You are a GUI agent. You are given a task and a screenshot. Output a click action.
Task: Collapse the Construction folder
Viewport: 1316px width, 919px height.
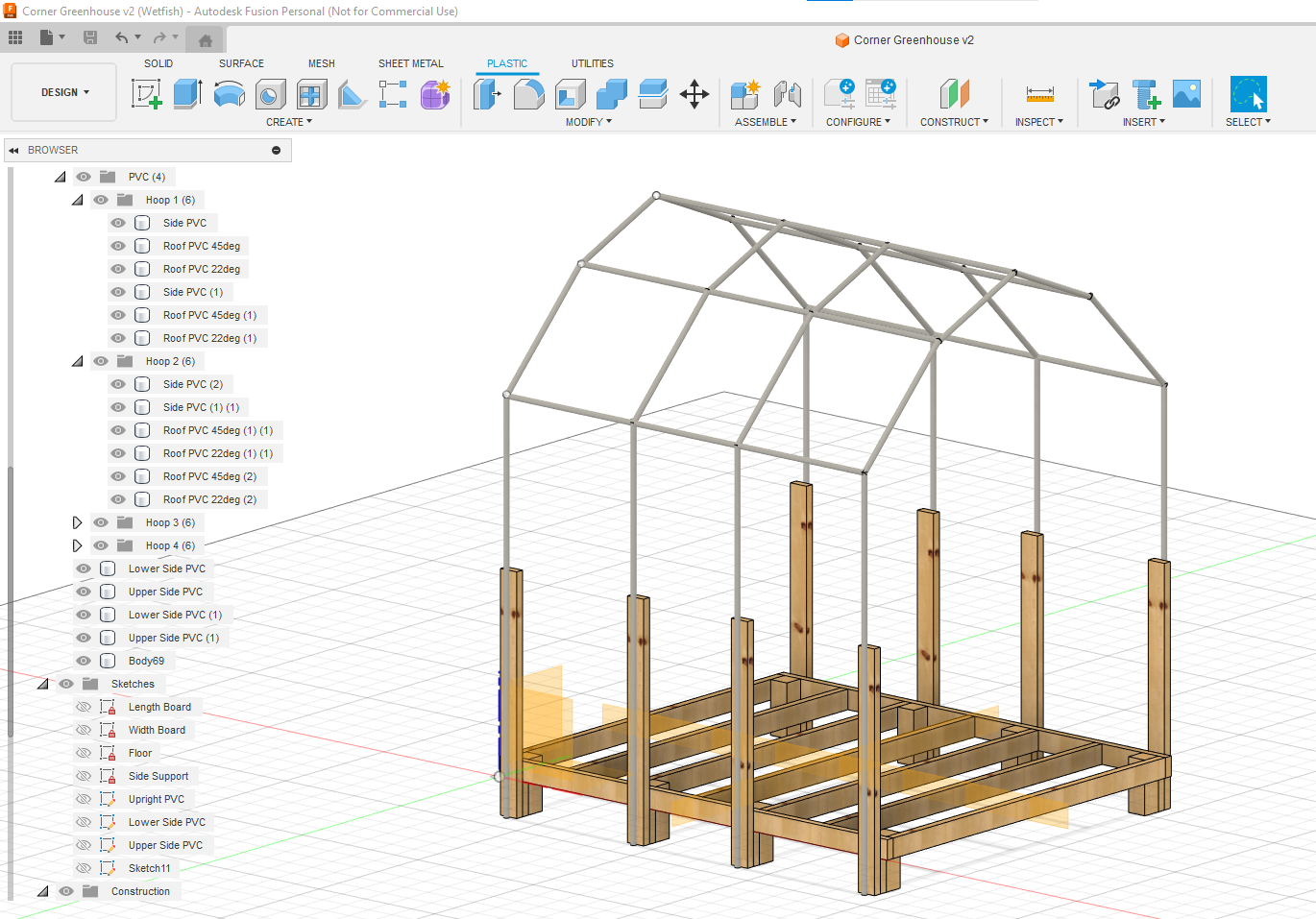pyautogui.click(x=43, y=891)
